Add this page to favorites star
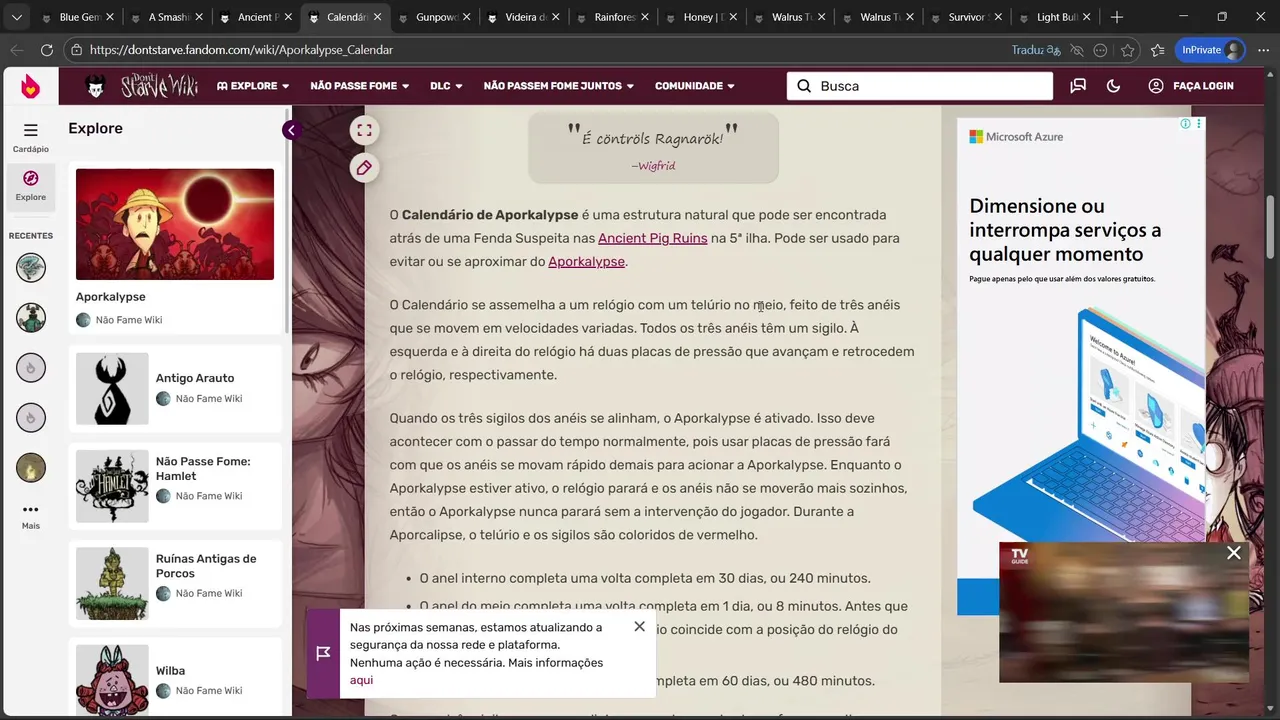 [x=1128, y=50]
